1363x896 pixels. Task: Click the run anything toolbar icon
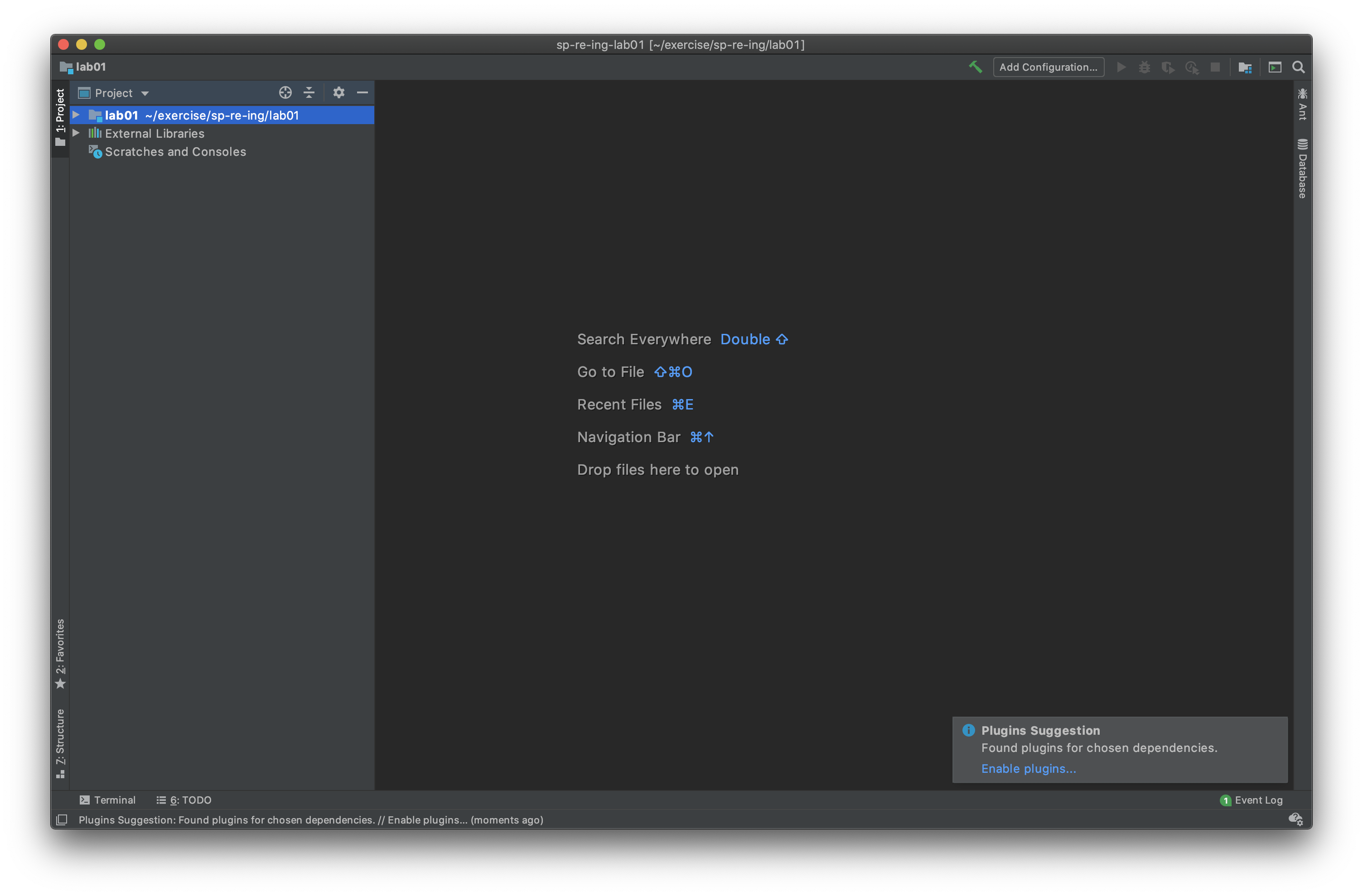coord(1275,67)
